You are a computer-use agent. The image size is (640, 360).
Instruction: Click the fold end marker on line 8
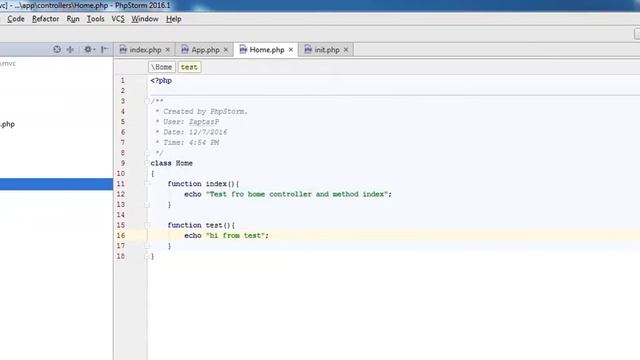click(x=147, y=153)
